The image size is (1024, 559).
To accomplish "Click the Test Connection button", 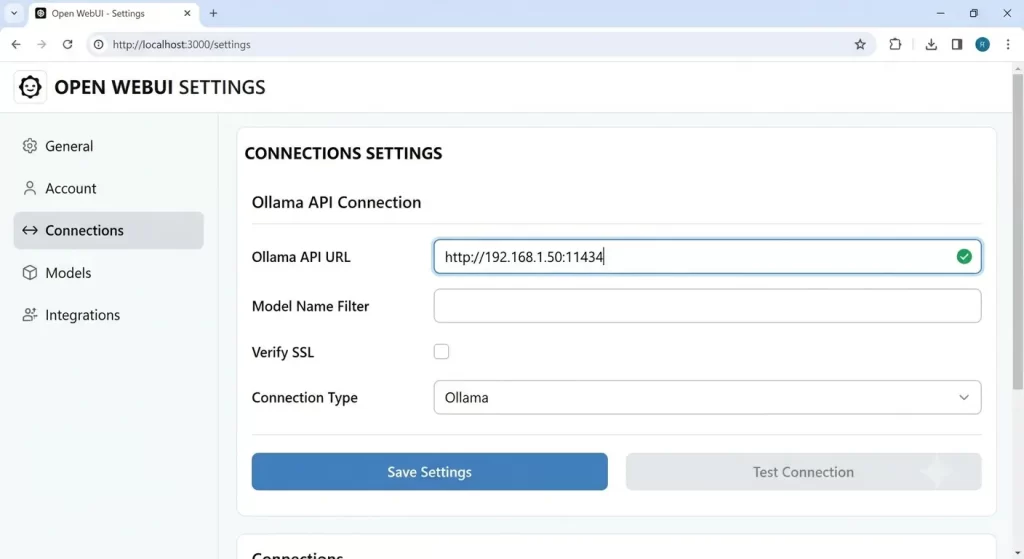I will [803, 471].
